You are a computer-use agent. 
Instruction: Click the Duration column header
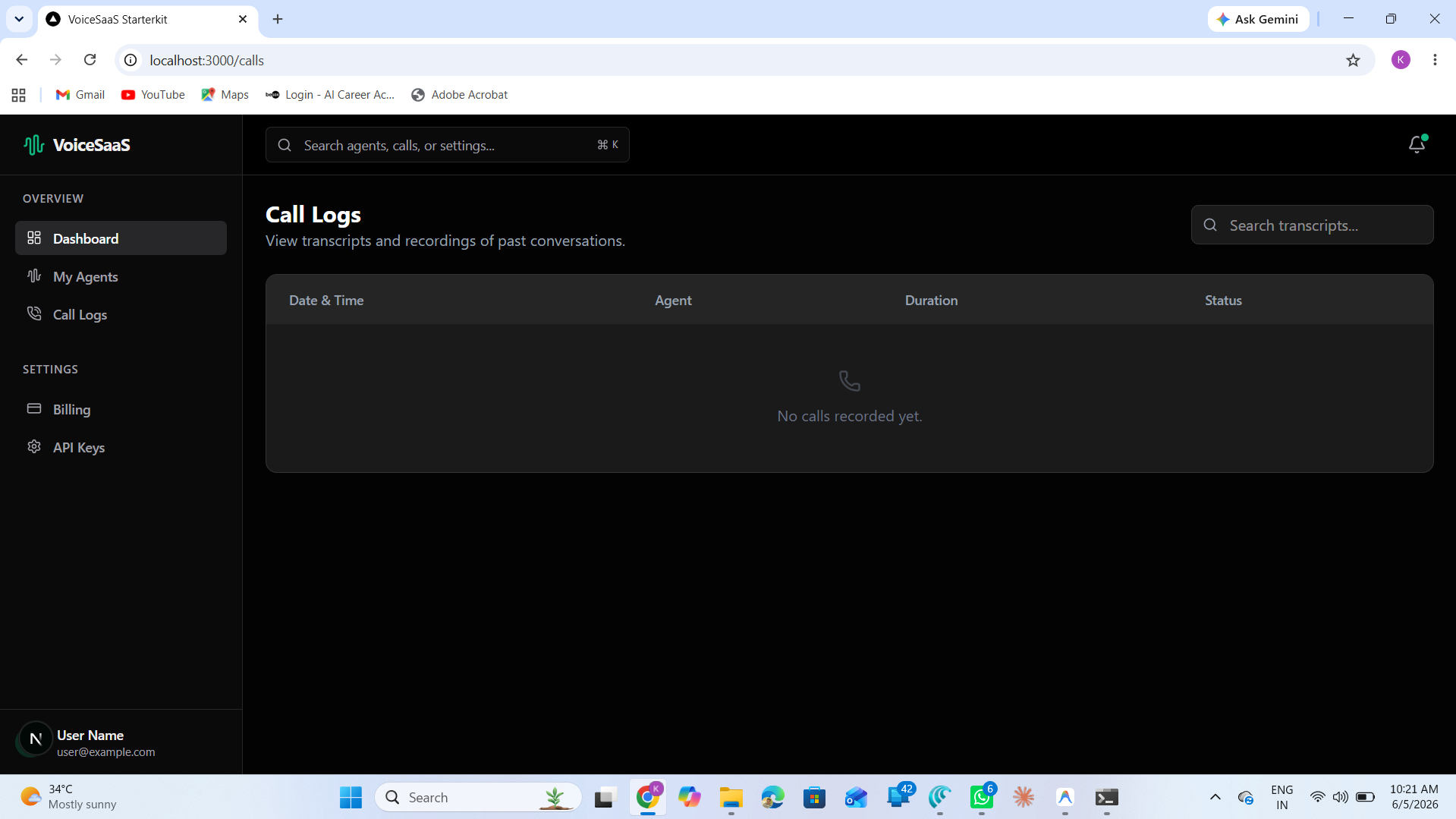(x=931, y=300)
